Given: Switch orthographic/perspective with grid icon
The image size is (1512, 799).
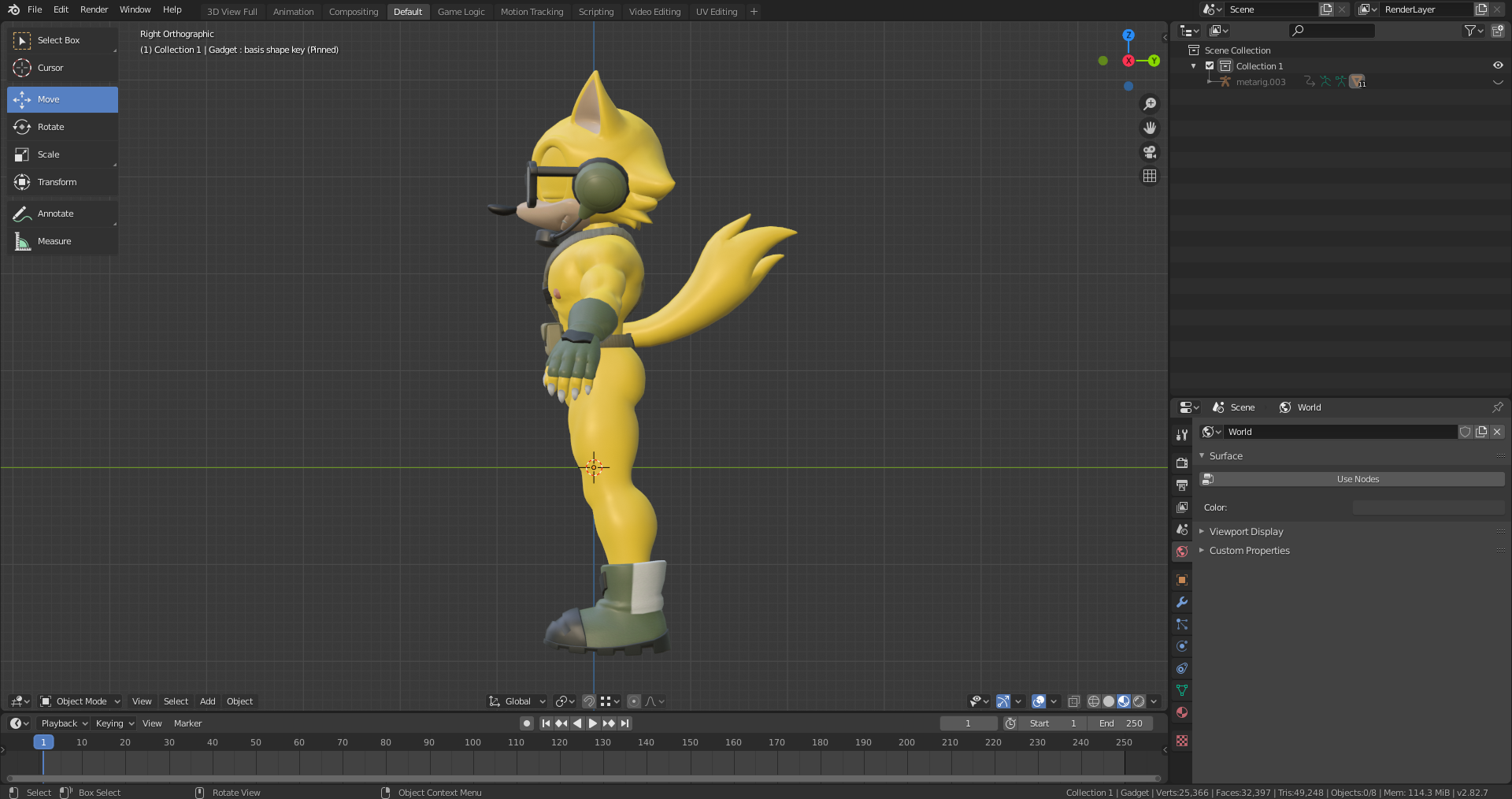Looking at the screenshot, I should click(x=1150, y=176).
